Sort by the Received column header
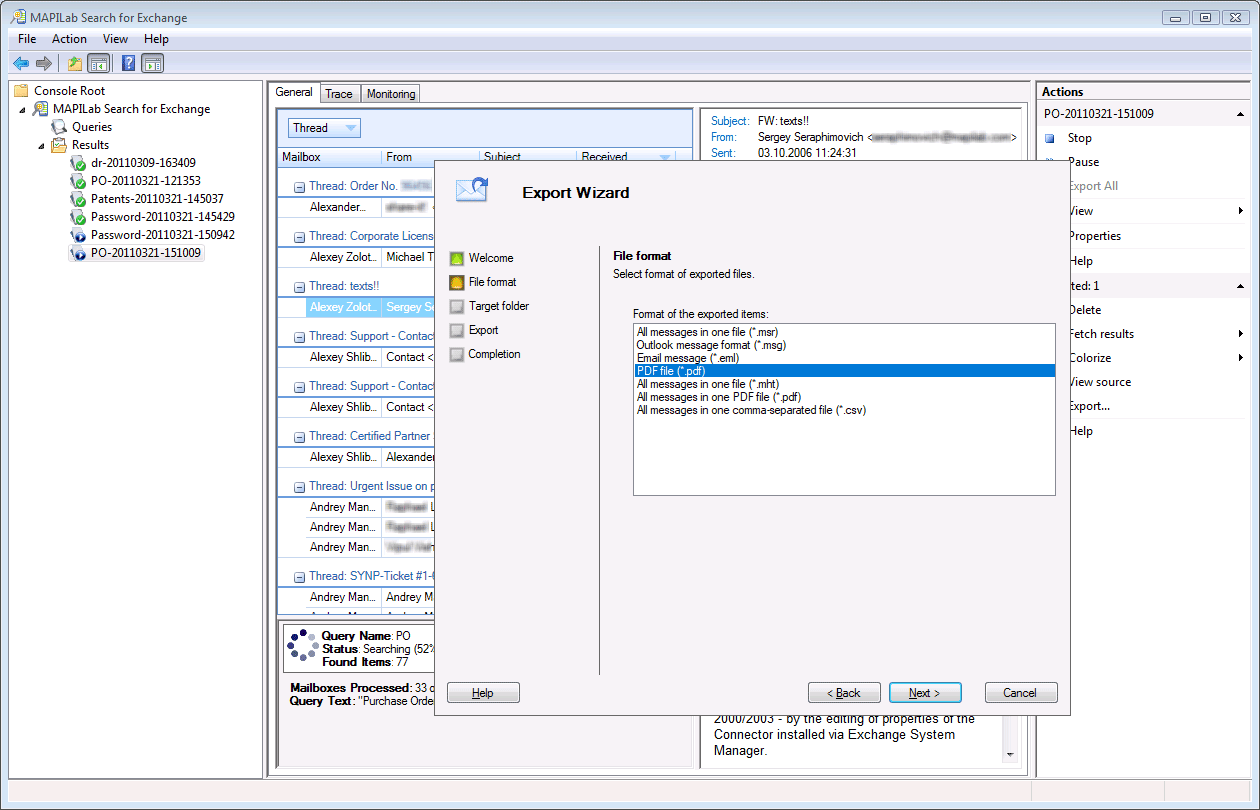Viewport: 1260px width, 810px height. click(x=626, y=157)
